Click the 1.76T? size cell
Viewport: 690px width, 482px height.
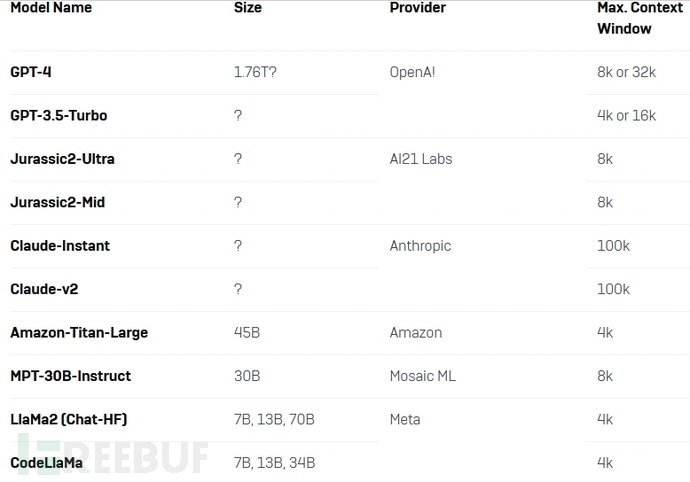click(x=256, y=72)
